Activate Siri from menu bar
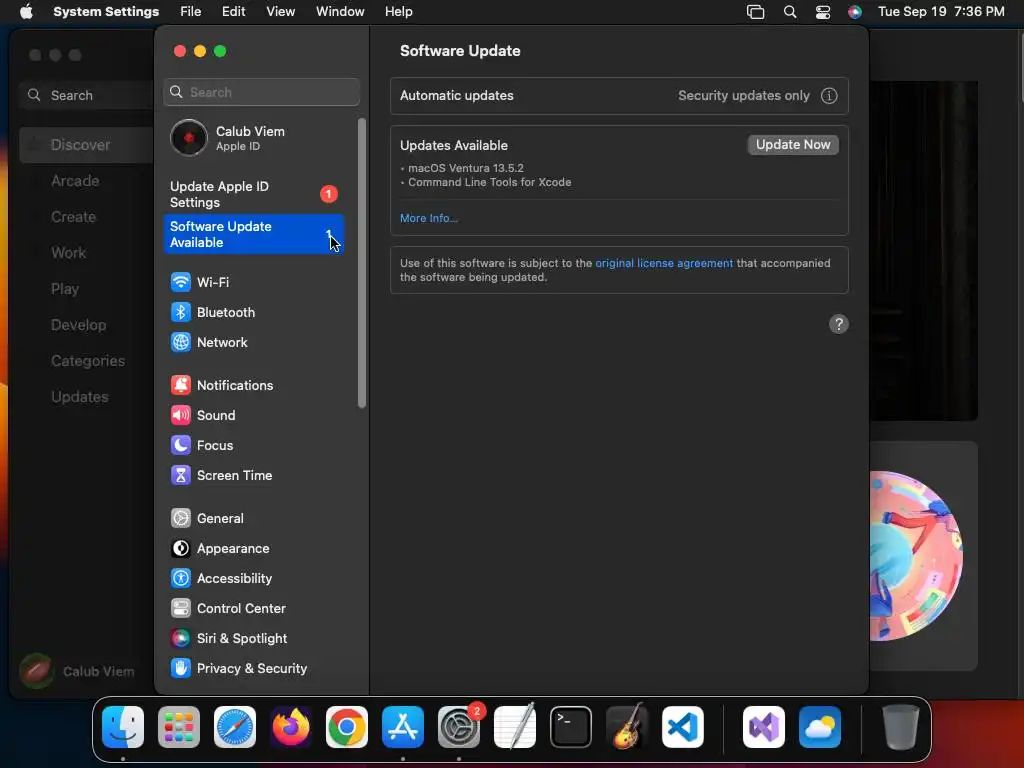The height and width of the screenshot is (768, 1024). [855, 12]
